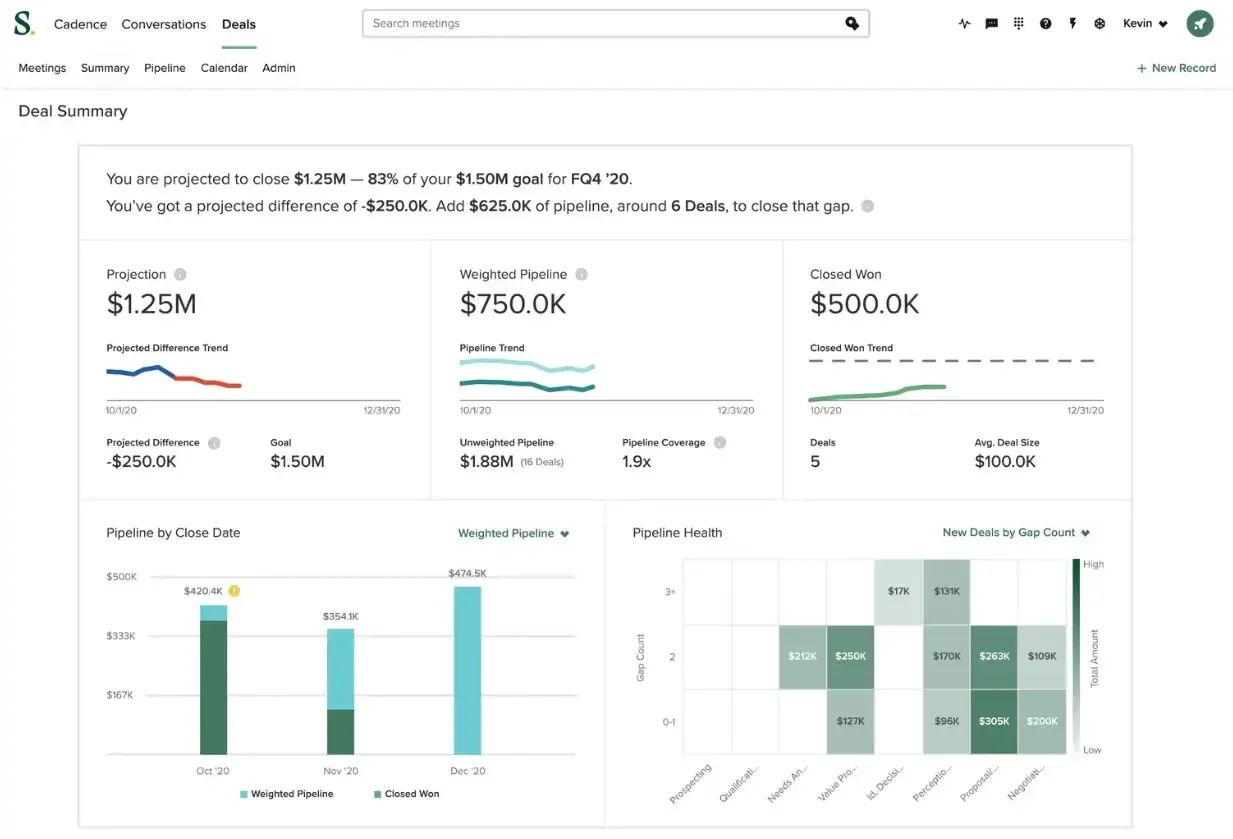Screen dimensions: 1233x839
Task: Switch to the Conversations section
Action: [x=163, y=24]
